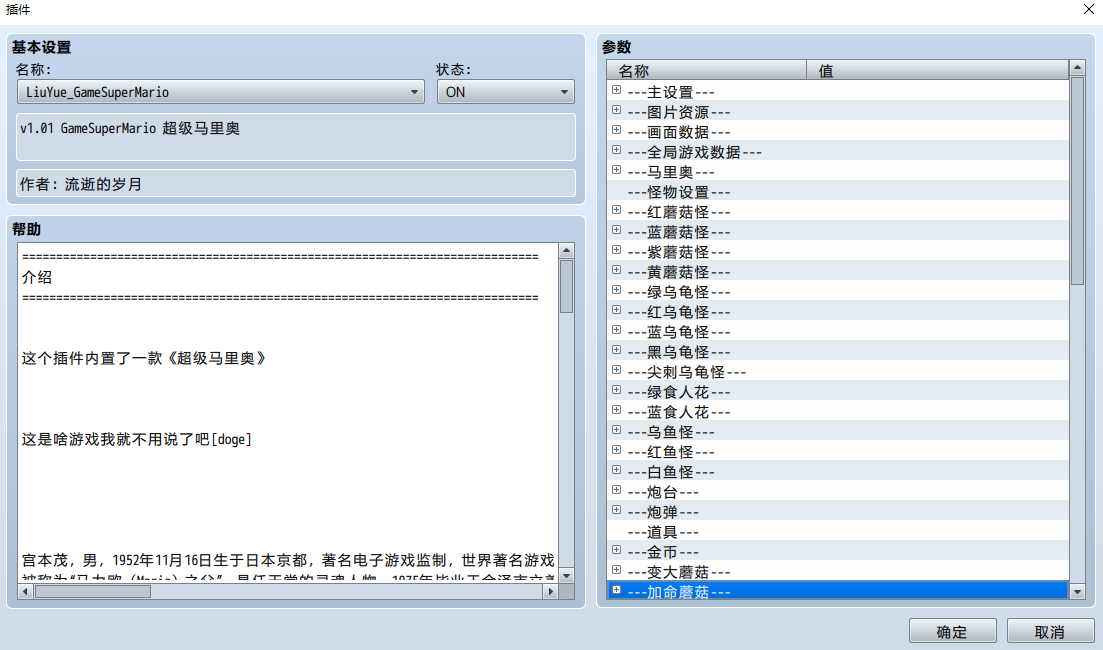Expand the ---变大蘑菇--- group
The height and width of the screenshot is (650, 1103).
point(616,570)
